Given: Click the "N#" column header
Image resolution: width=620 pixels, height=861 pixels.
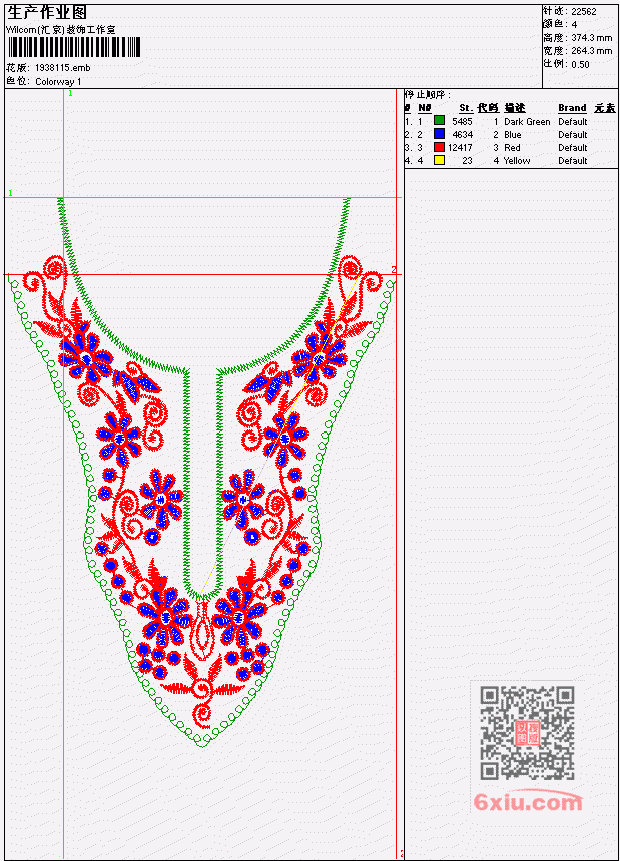Looking at the screenshot, I should click(x=424, y=108).
